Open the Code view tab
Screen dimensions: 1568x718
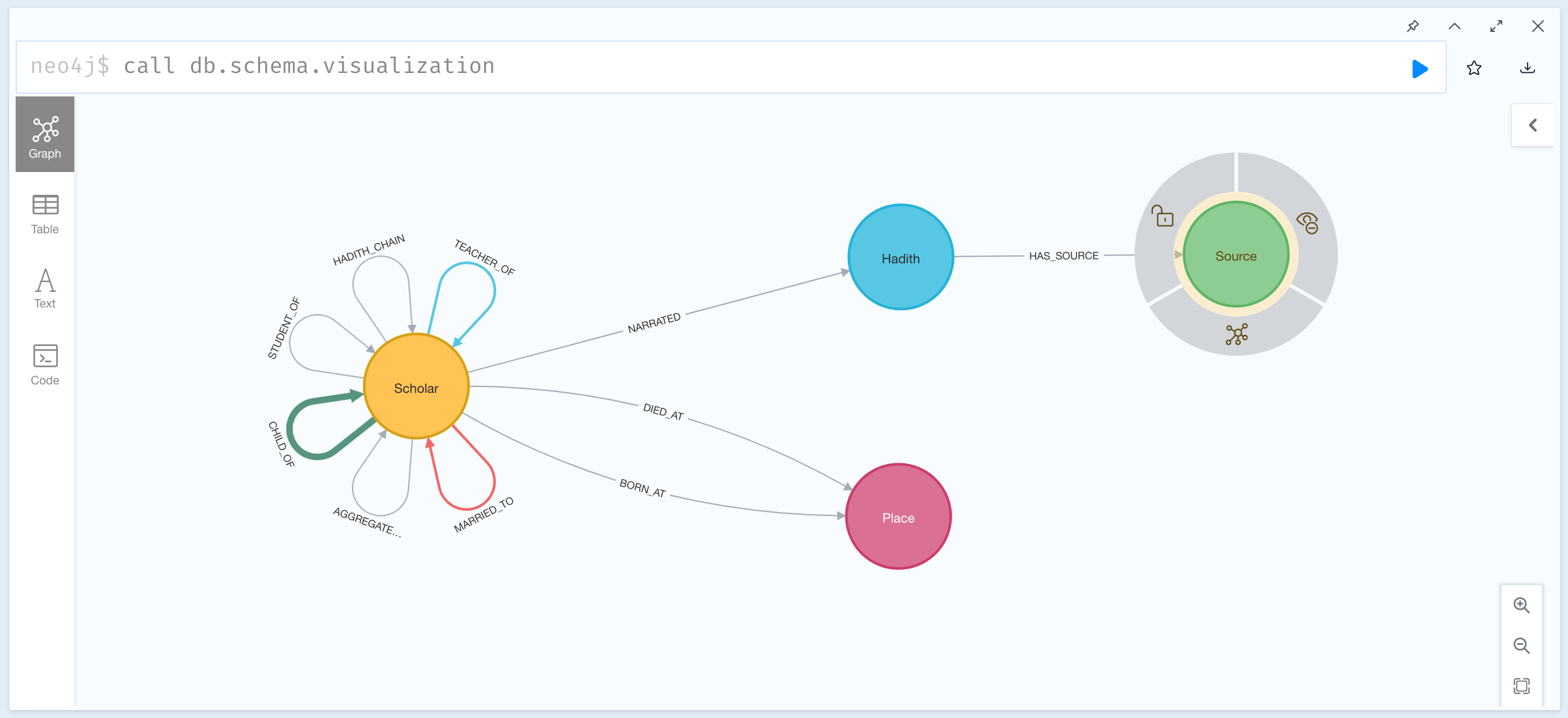45,364
